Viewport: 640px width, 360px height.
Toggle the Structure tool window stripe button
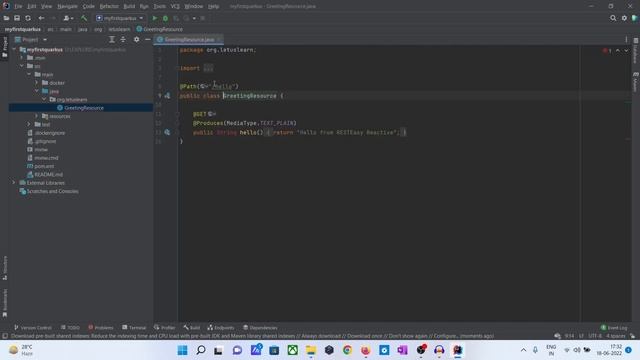[4, 268]
